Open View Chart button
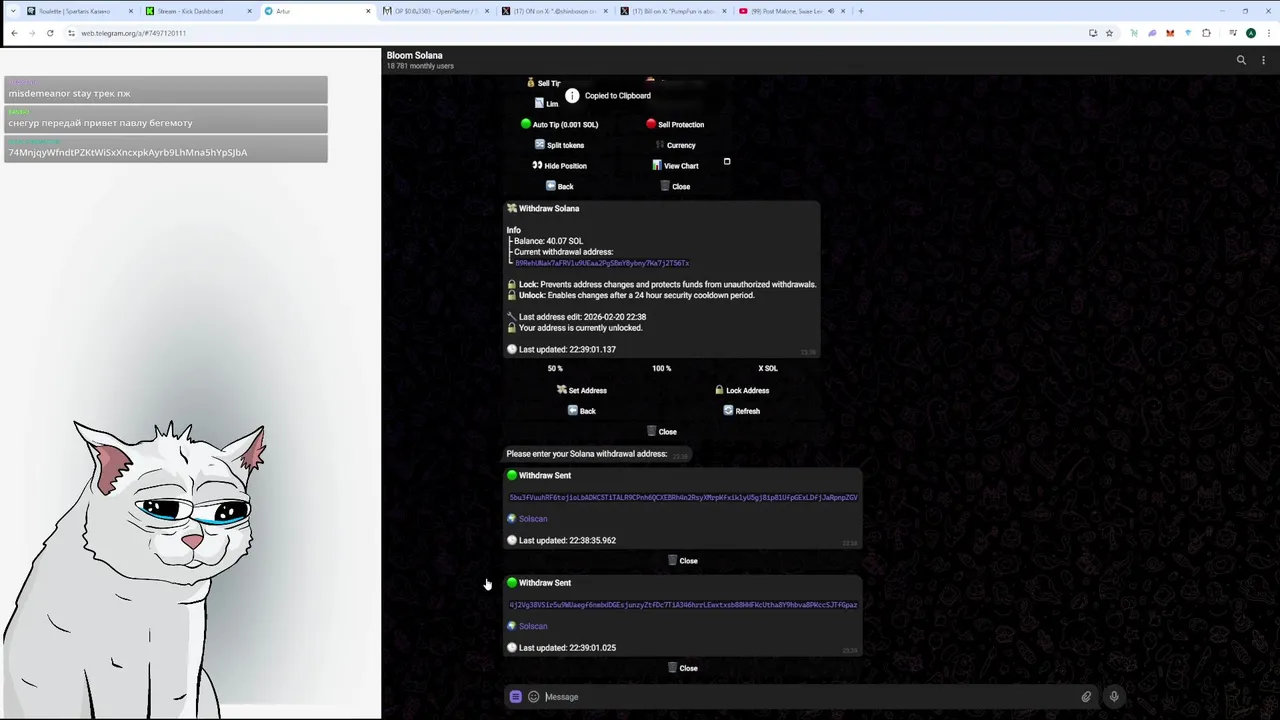Image resolution: width=1280 pixels, height=720 pixels. [675, 166]
